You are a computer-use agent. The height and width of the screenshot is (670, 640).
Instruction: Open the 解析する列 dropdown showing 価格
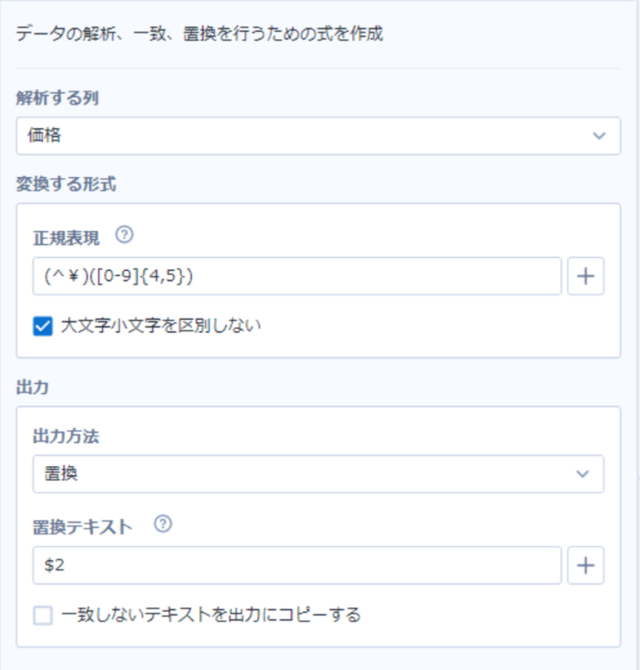(x=318, y=136)
